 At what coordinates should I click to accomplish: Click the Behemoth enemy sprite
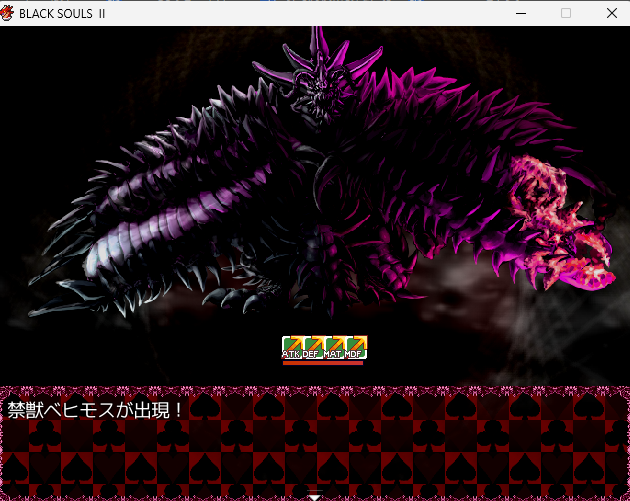coord(321,173)
